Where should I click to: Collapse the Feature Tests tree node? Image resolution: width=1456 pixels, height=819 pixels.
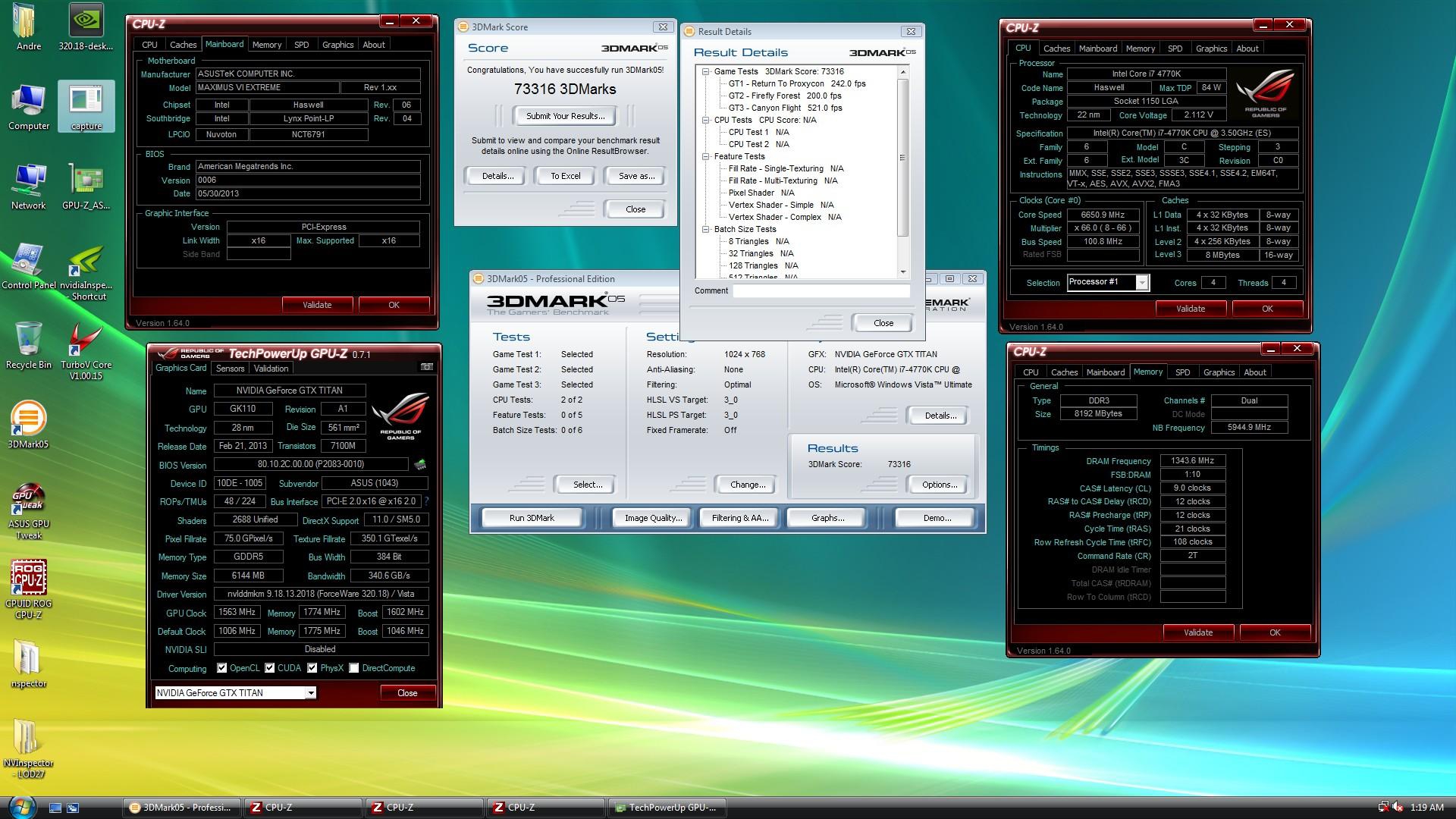(706, 156)
